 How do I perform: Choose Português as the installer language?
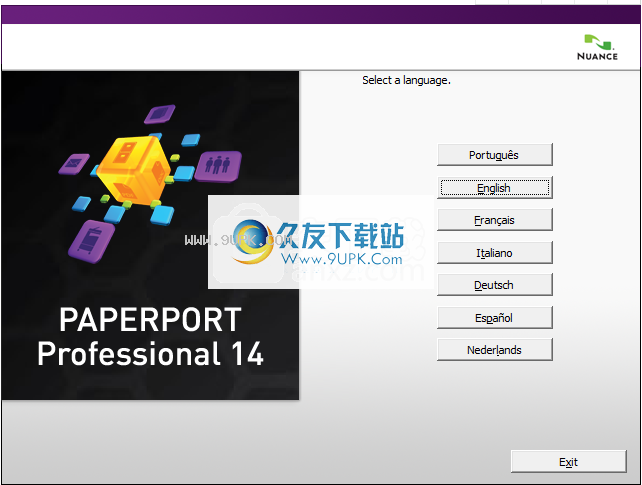pos(495,155)
